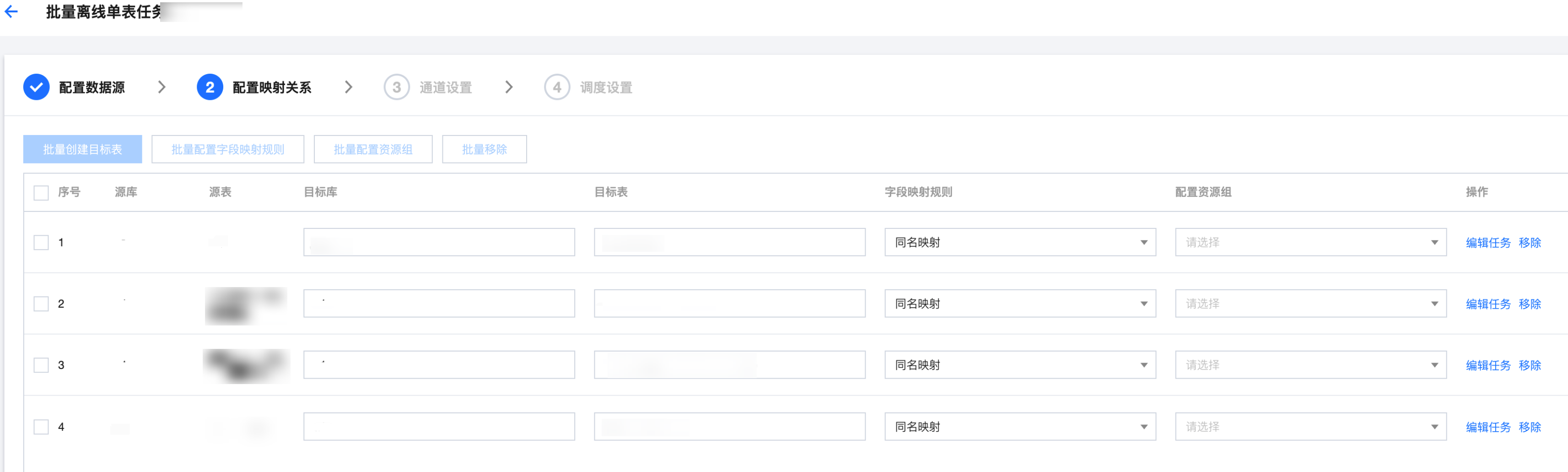
Task: Go to 调度设置 step
Action: pos(606,87)
